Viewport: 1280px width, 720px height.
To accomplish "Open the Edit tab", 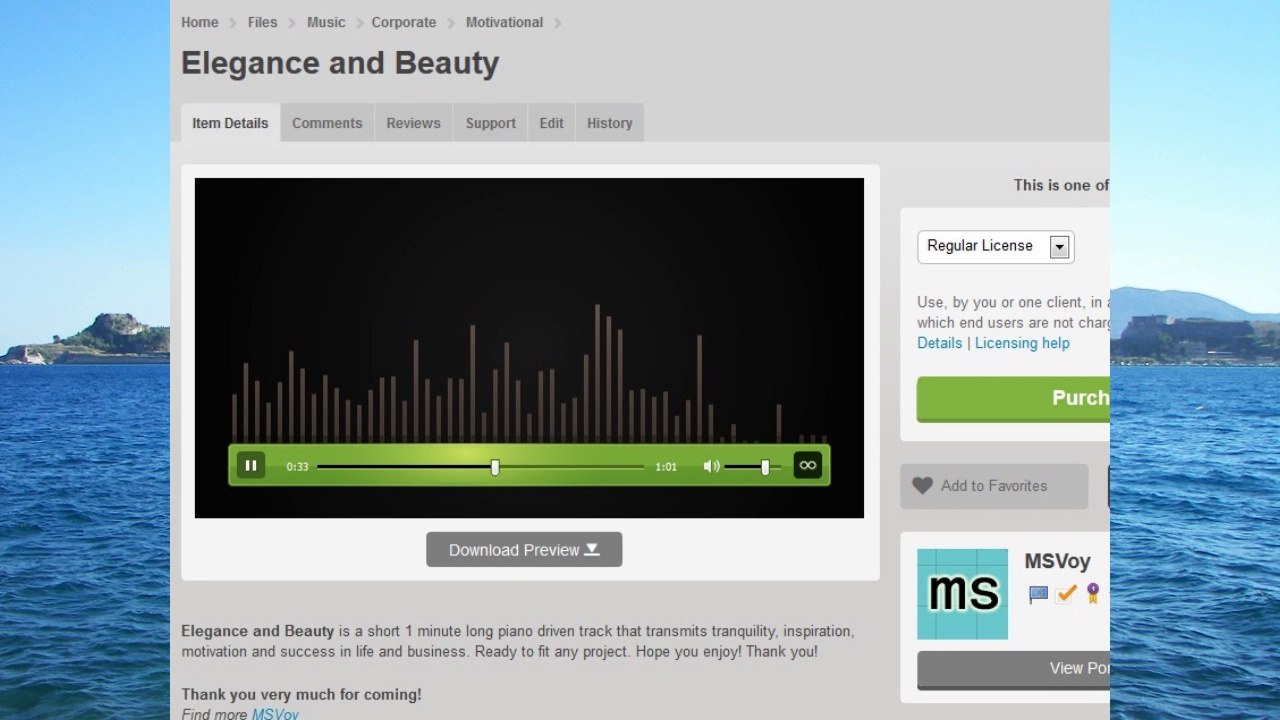I will click(551, 123).
